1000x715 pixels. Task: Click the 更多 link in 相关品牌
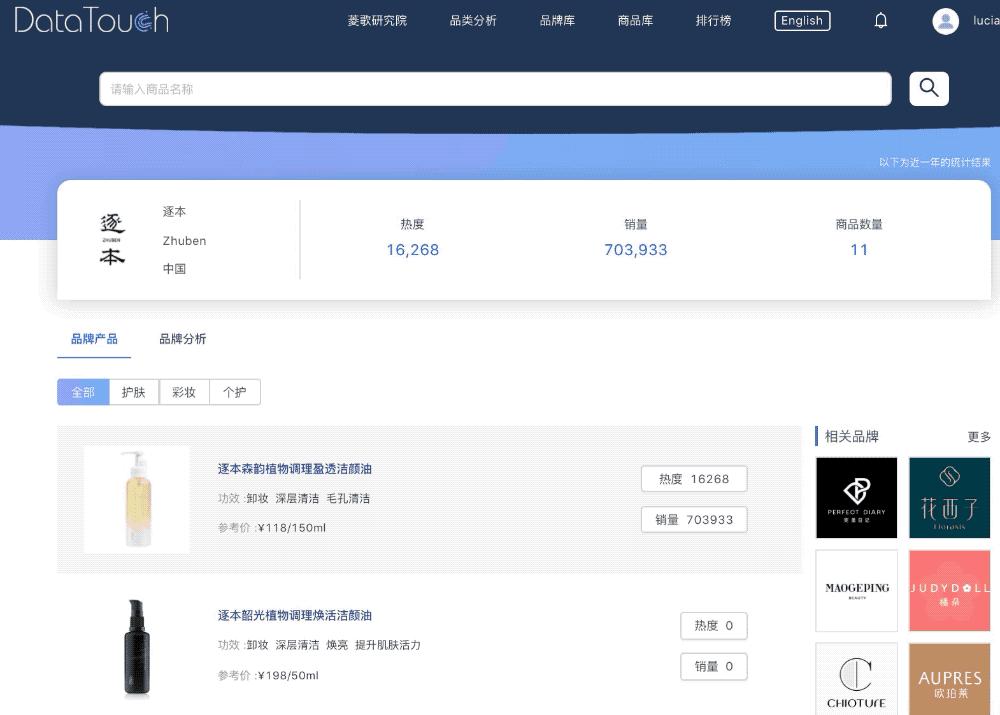(977, 436)
